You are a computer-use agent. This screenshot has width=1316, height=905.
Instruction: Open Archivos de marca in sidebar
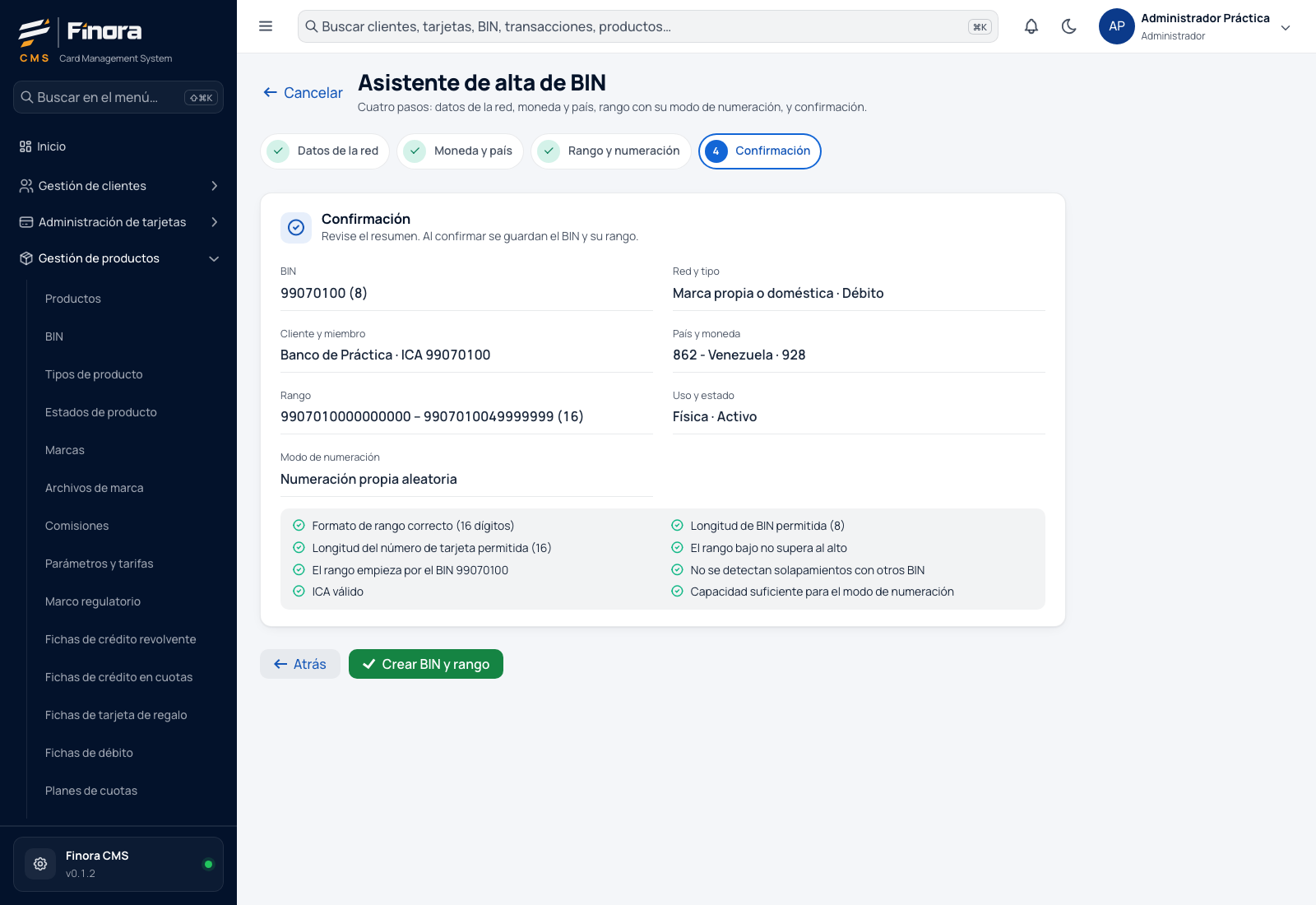(95, 488)
